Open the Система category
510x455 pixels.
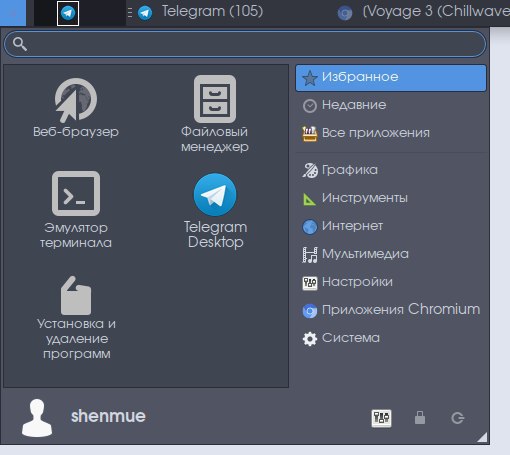[x=391, y=338]
